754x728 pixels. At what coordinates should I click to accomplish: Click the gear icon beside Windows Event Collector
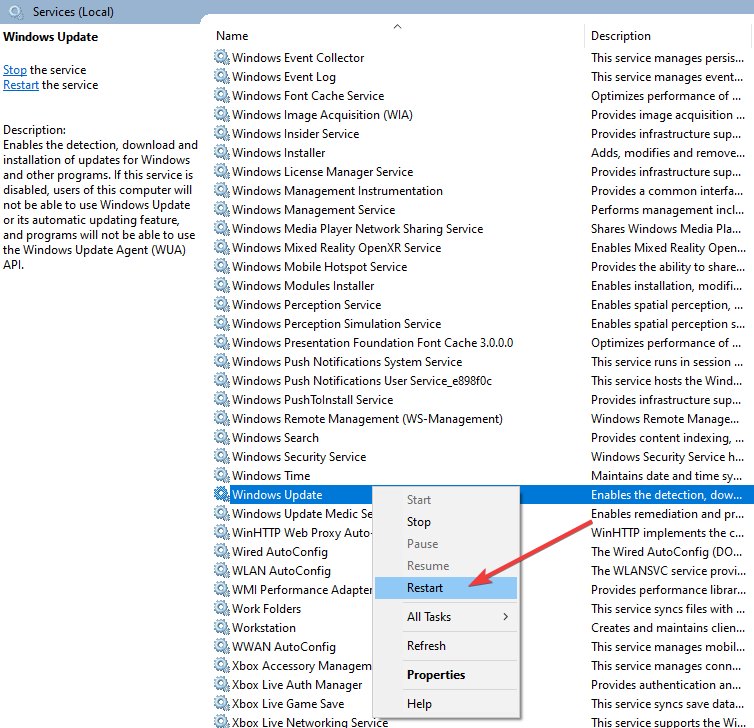pos(221,57)
